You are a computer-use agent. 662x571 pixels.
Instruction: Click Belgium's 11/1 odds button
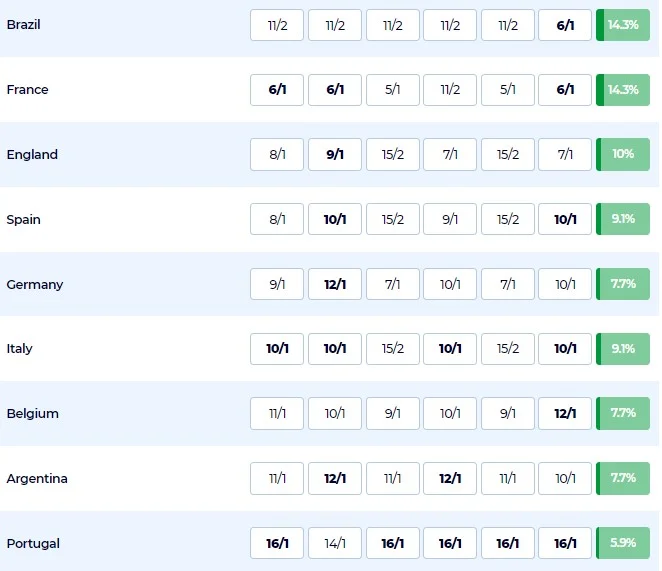(277, 414)
